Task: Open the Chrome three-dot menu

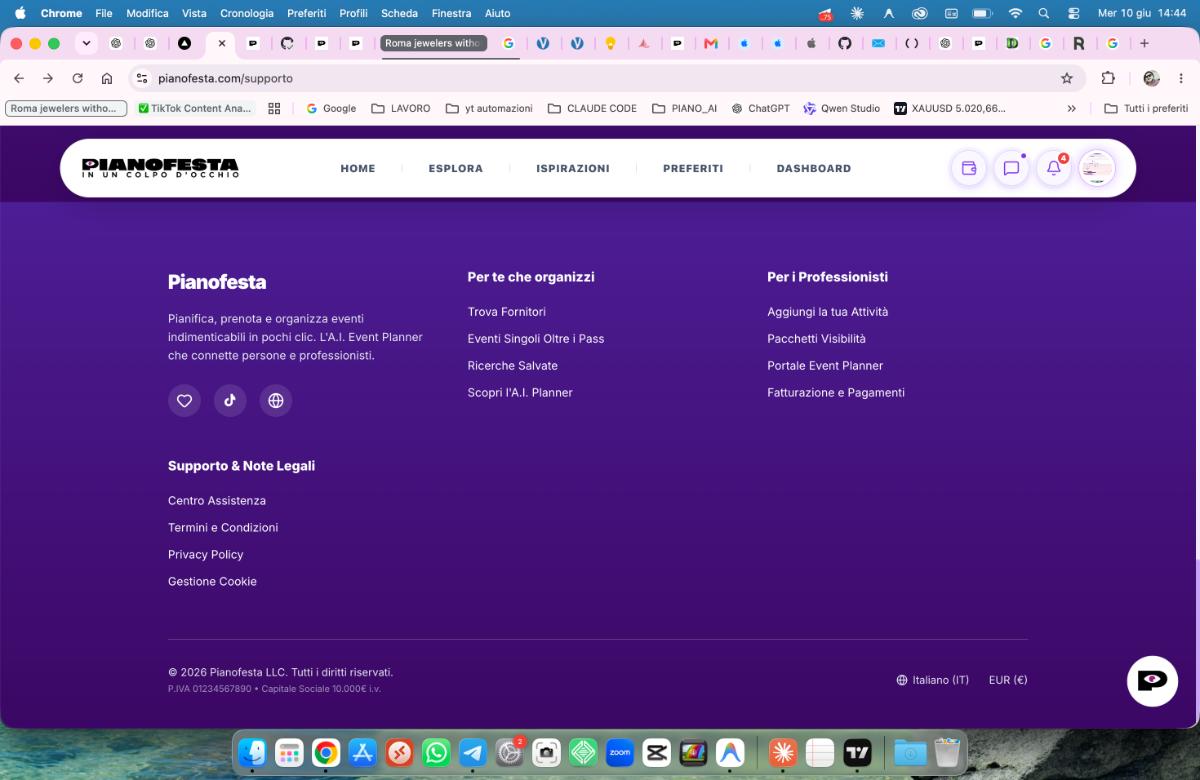Action: (1182, 78)
